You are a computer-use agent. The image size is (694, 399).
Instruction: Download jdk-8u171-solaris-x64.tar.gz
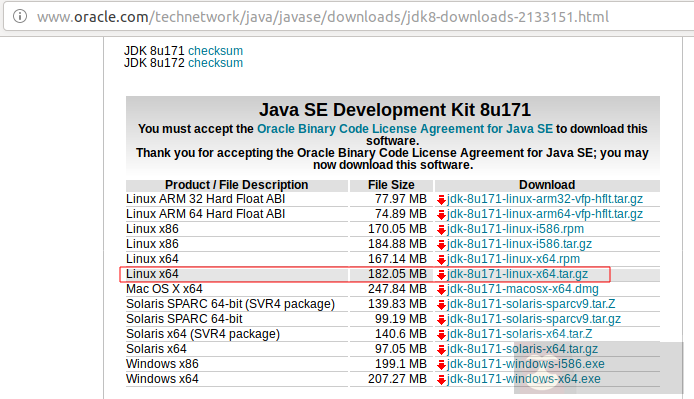522,349
